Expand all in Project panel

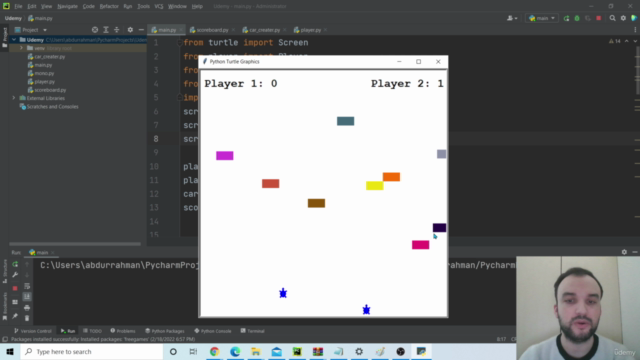click(x=106, y=30)
